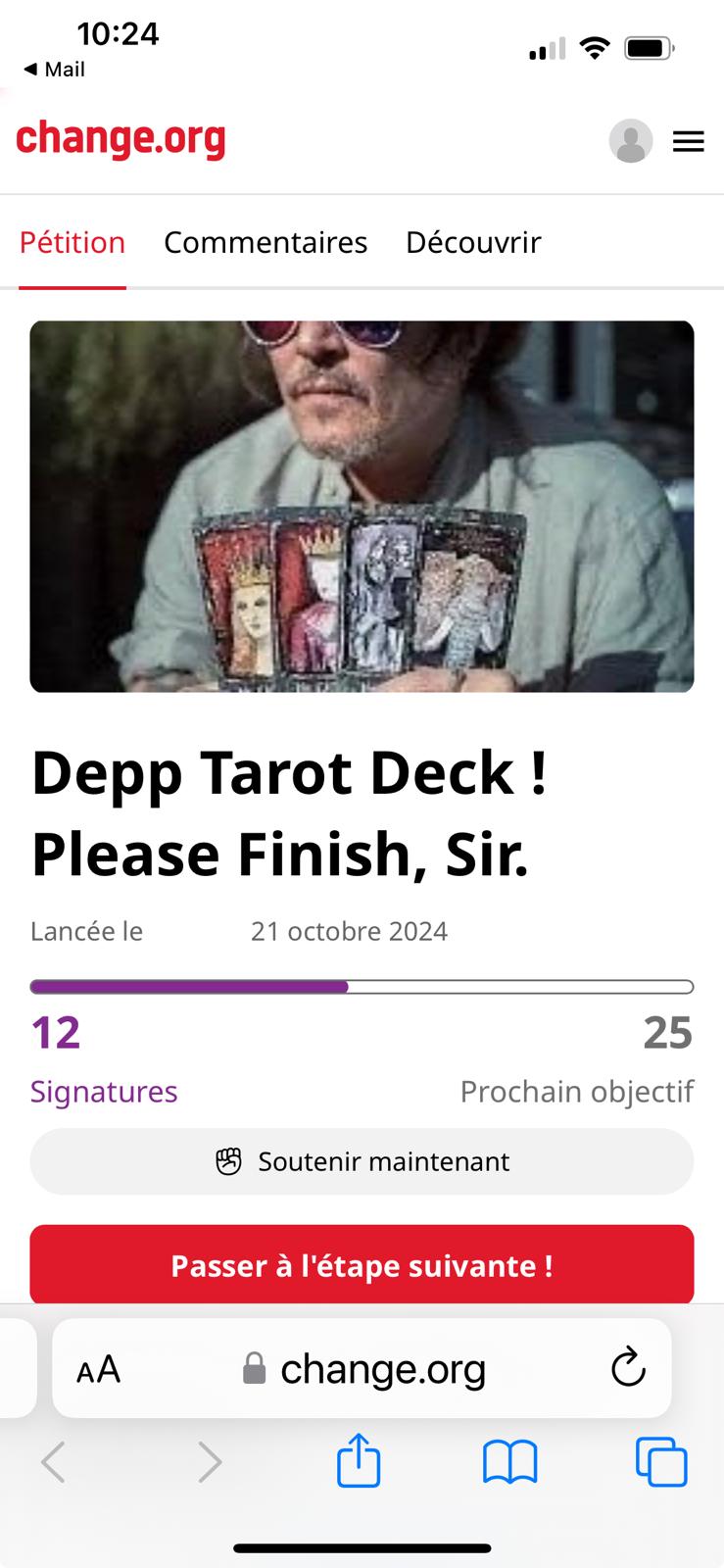Switch to the Commentaires tab
This screenshot has width=724, height=1568.
point(265,242)
